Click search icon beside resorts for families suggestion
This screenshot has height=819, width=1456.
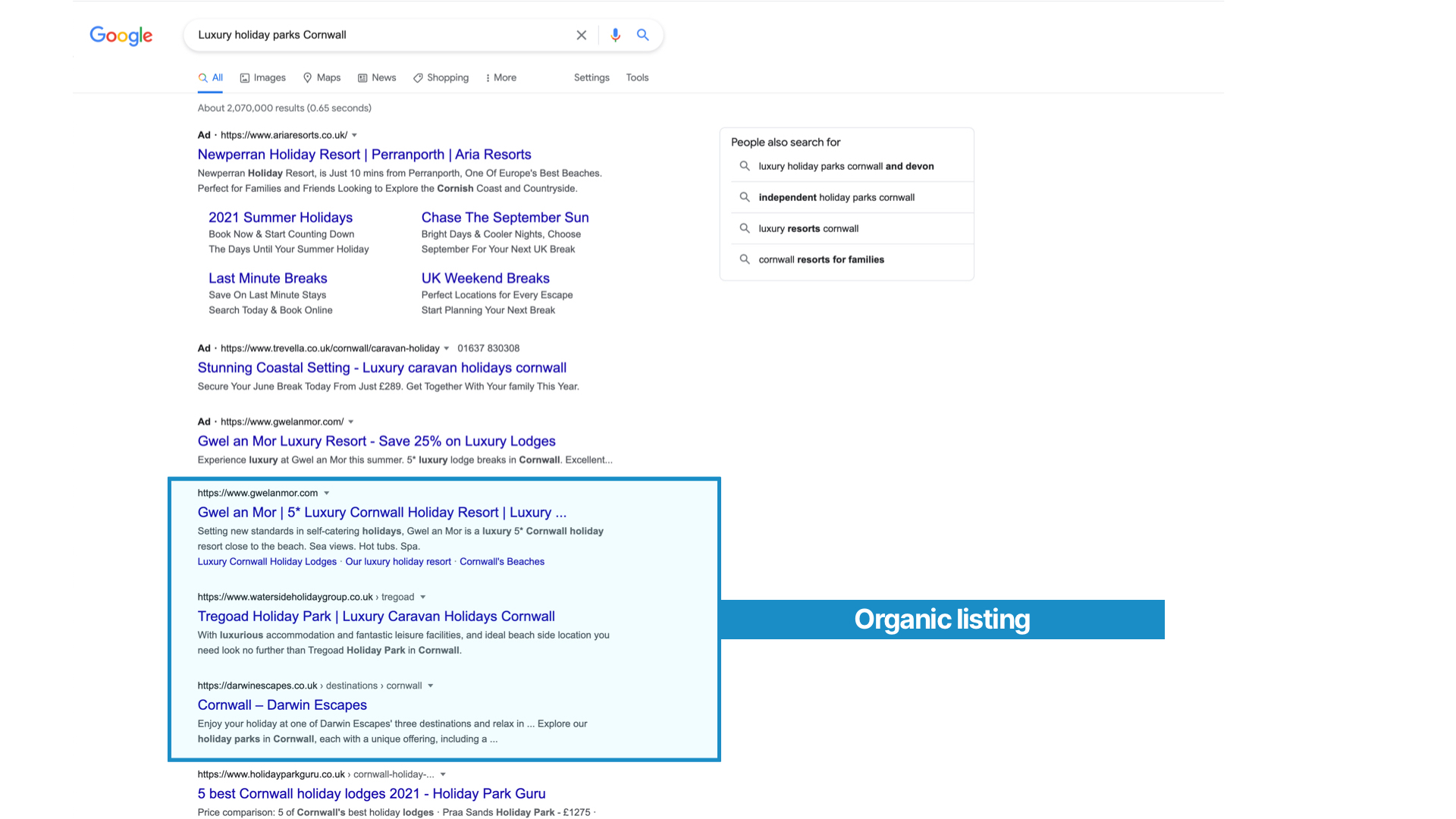(745, 259)
